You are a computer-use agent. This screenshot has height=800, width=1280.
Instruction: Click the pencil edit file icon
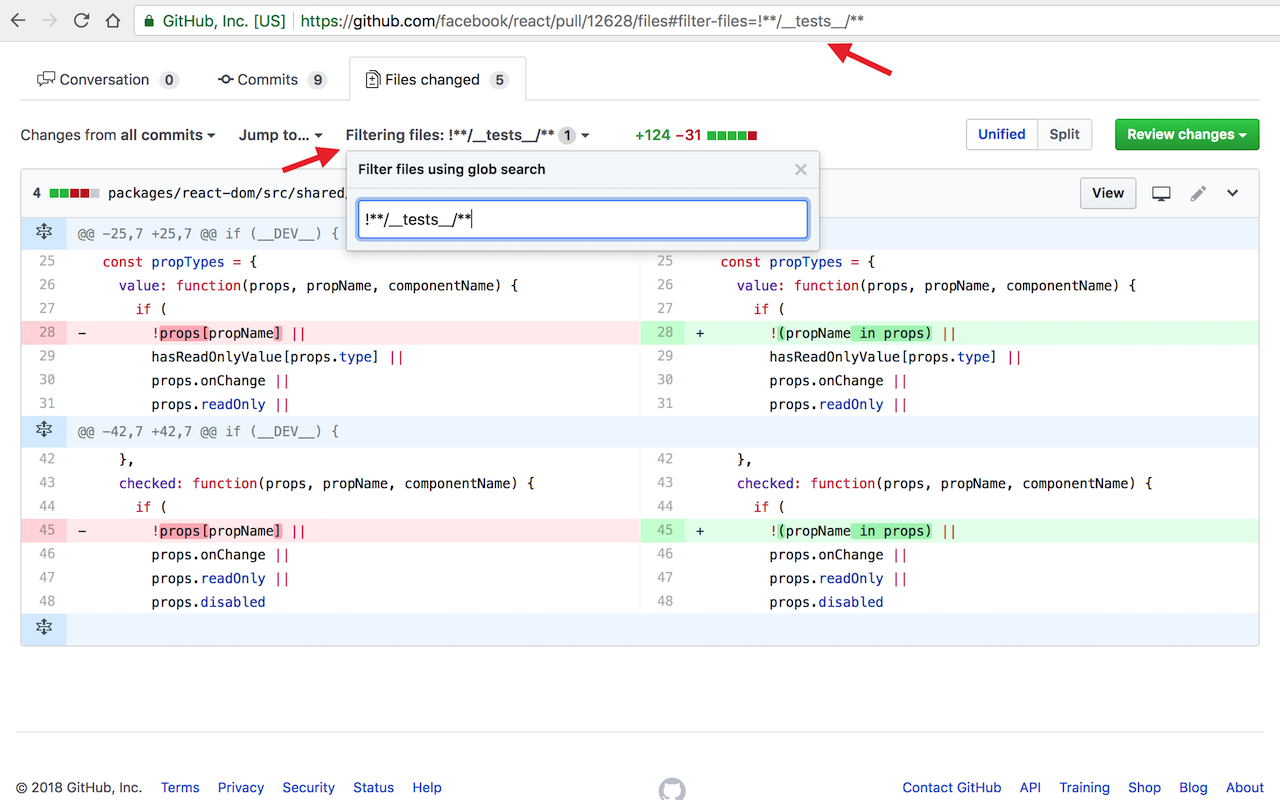(1198, 193)
